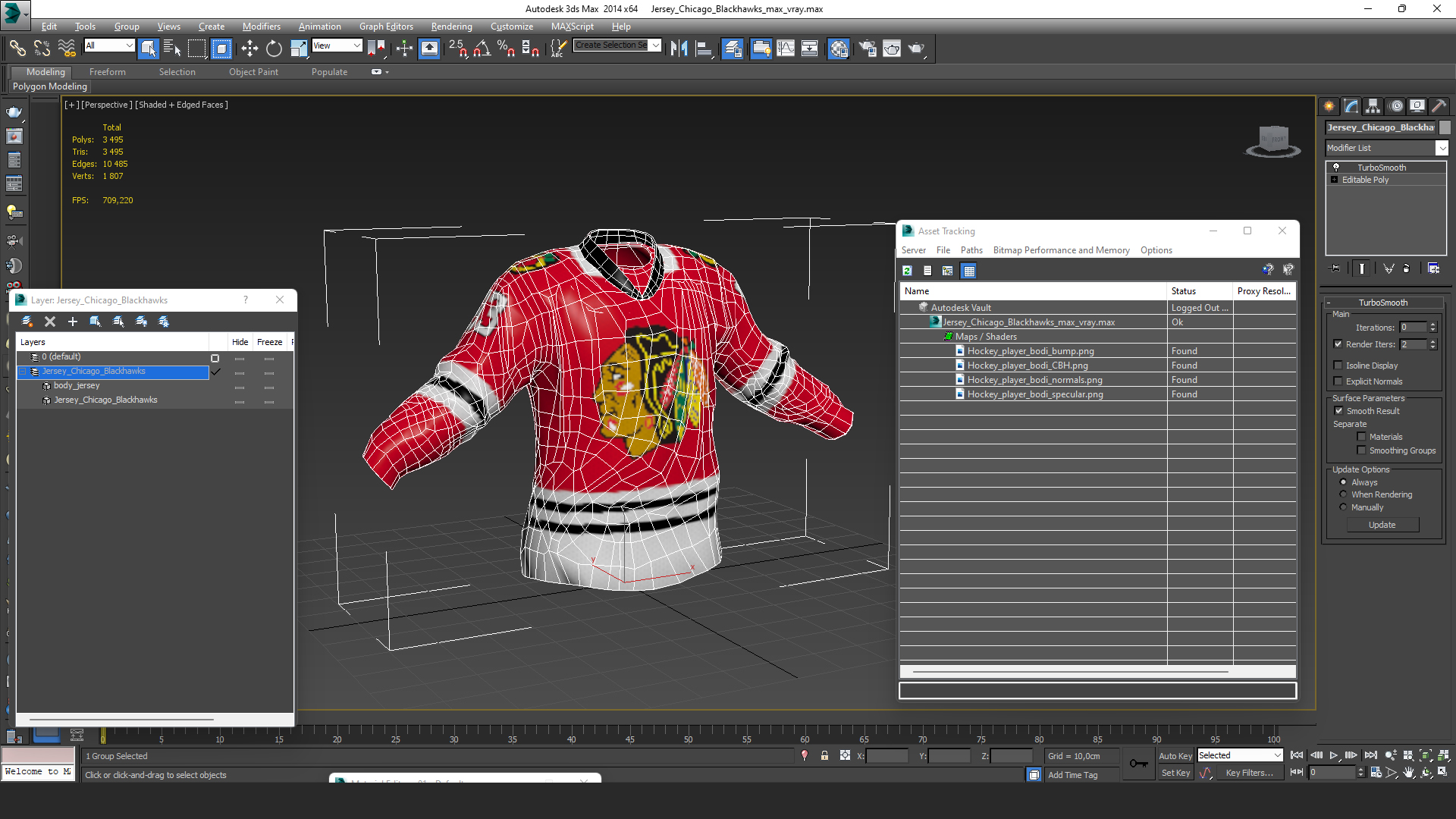The height and width of the screenshot is (819, 1456).
Task: Choose the Select and Scale tool
Action: [299, 49]
